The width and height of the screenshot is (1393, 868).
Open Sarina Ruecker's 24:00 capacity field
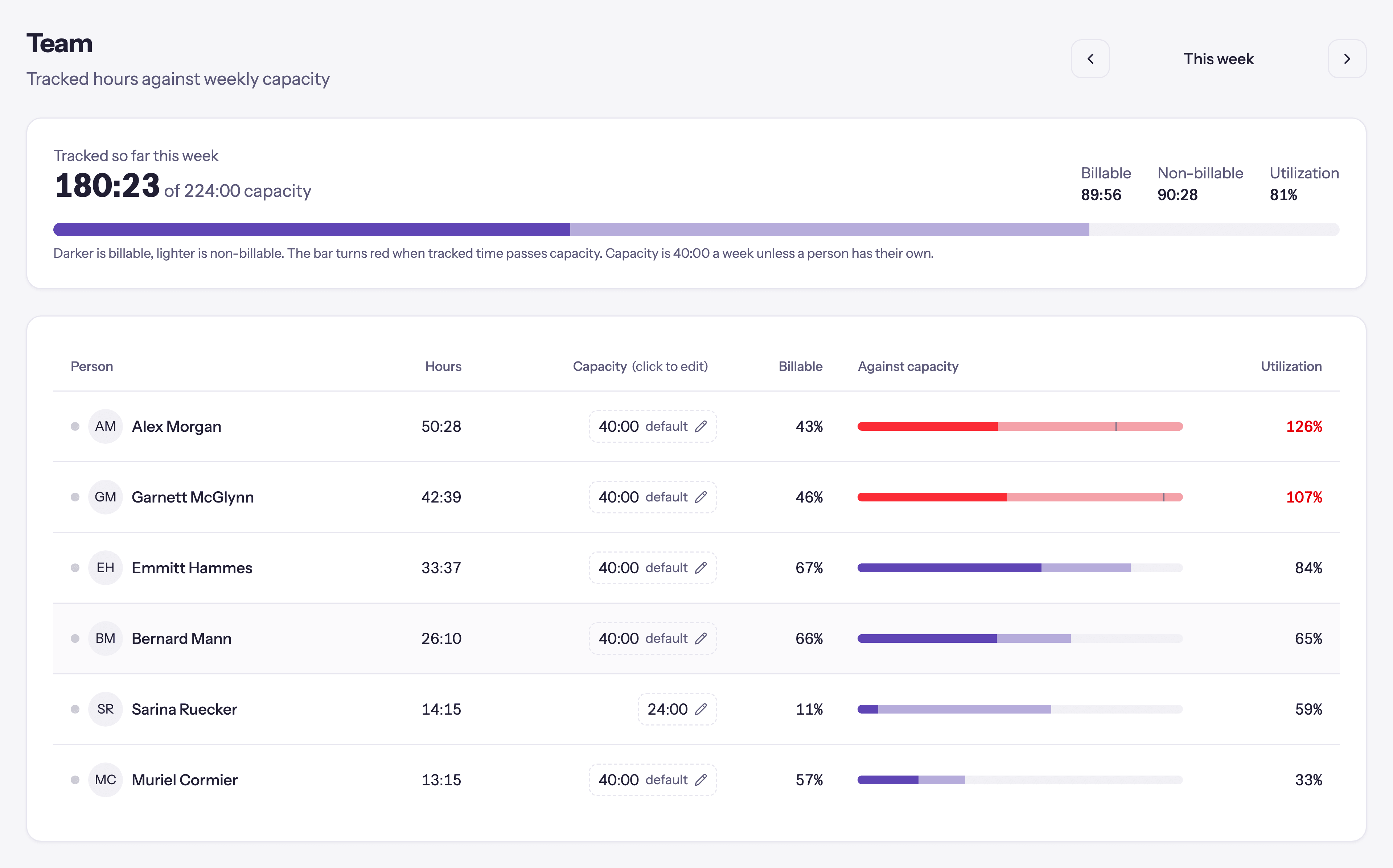pyautogui.click(x=677, y=709)
